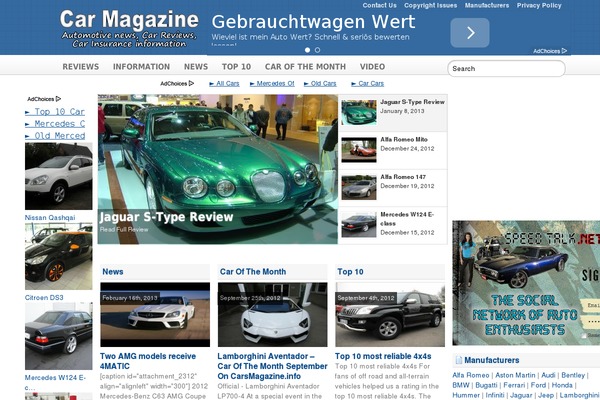Screen dimensions: 600x400
Task: Open the Reviews menu
Action: [80, 67]
